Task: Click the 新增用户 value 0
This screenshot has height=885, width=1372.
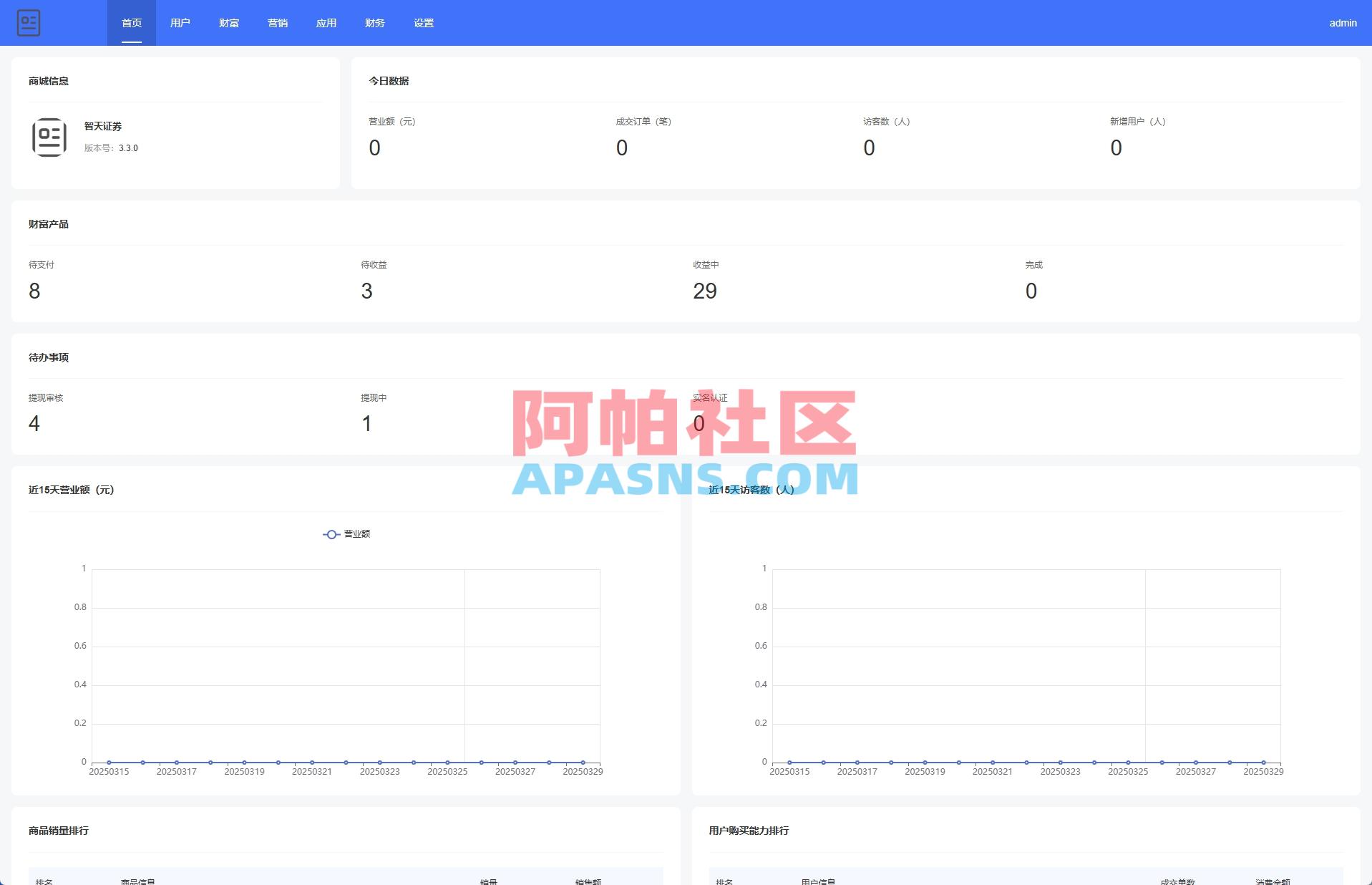Action: point(1115,147)
